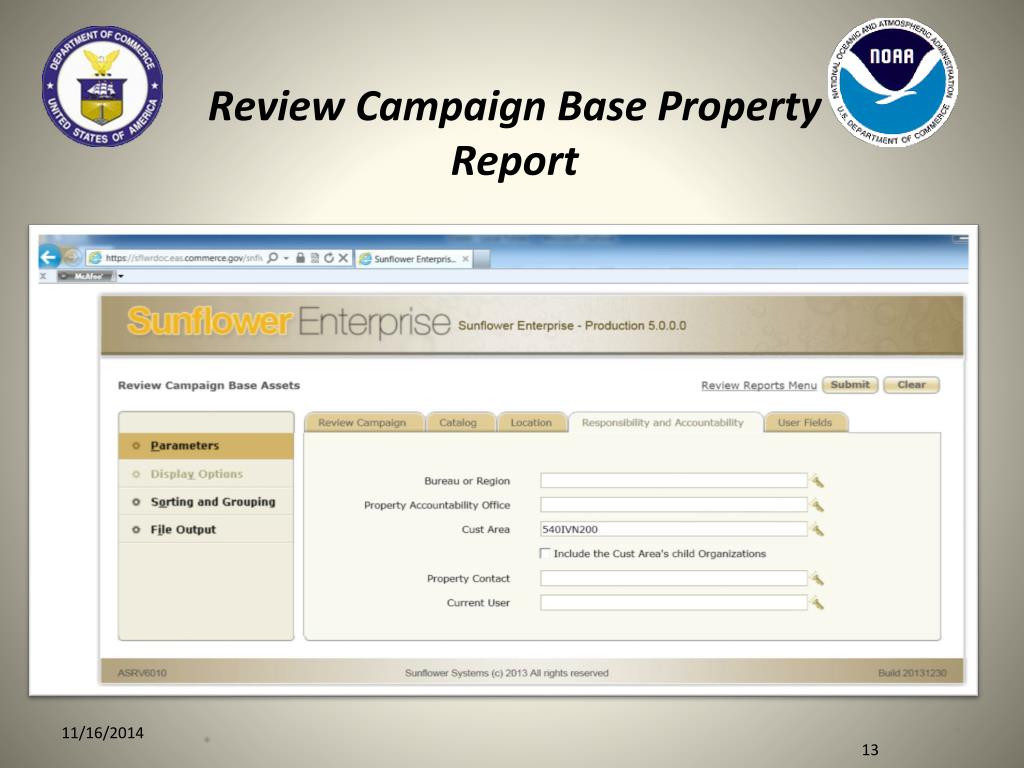Viewport: 1024px width, 768px height.
Task: Expand the address bar search dropdown arrow
Action: [x=286, y=258]
